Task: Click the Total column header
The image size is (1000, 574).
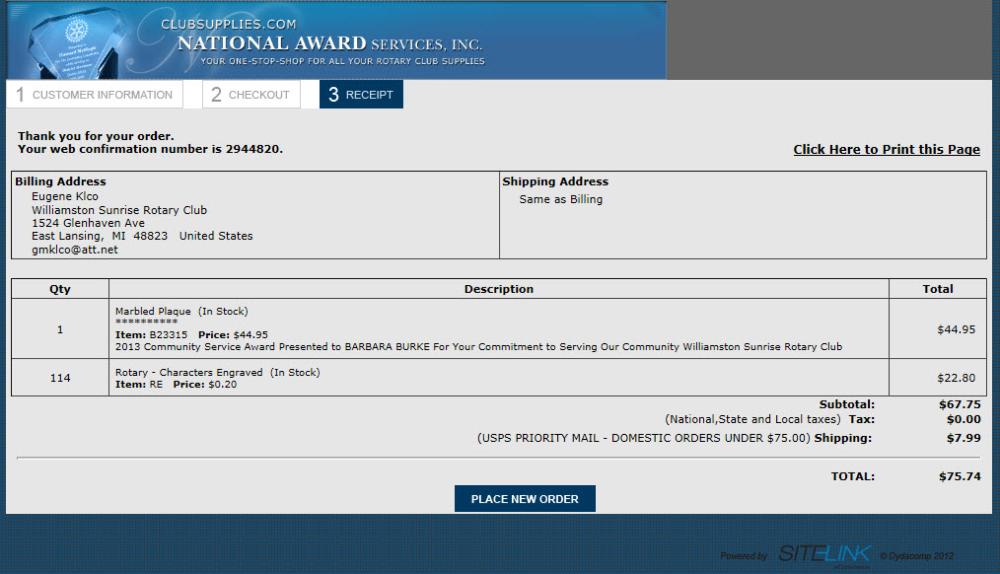Action: pyautogui.click(x=938, y=289)
